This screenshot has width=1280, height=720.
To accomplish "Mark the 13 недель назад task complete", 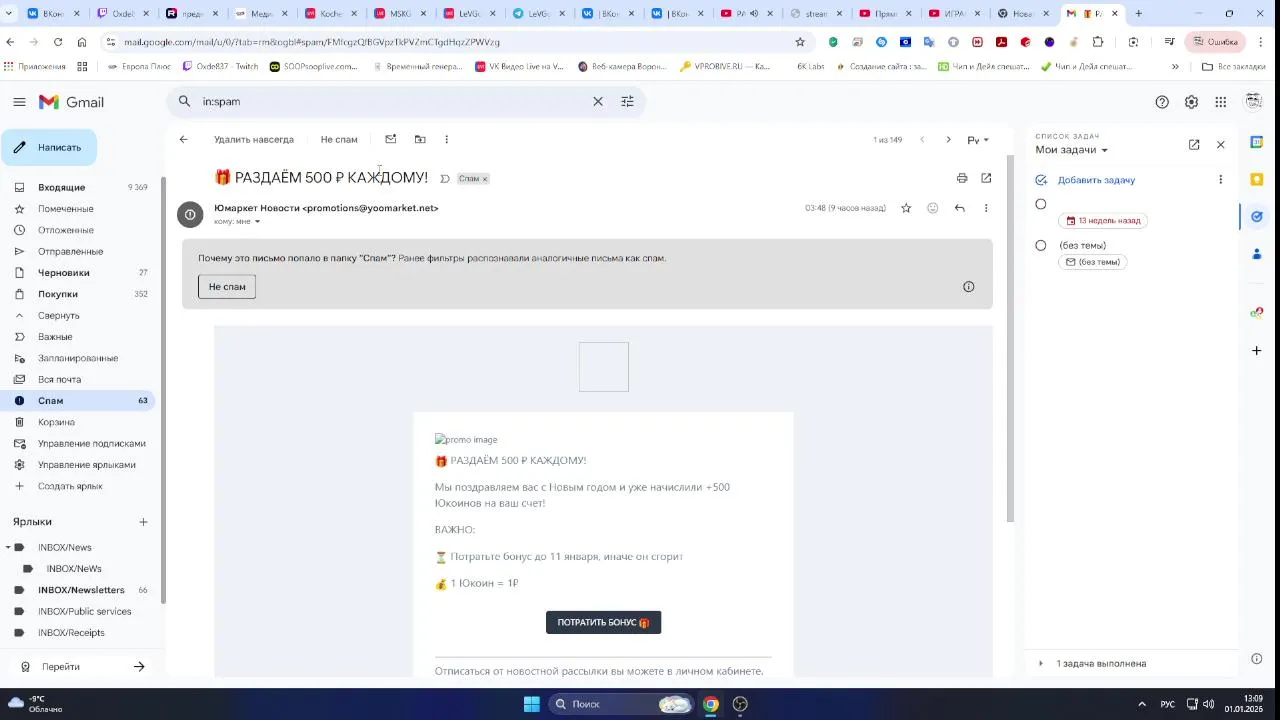I will (1041, 204).
